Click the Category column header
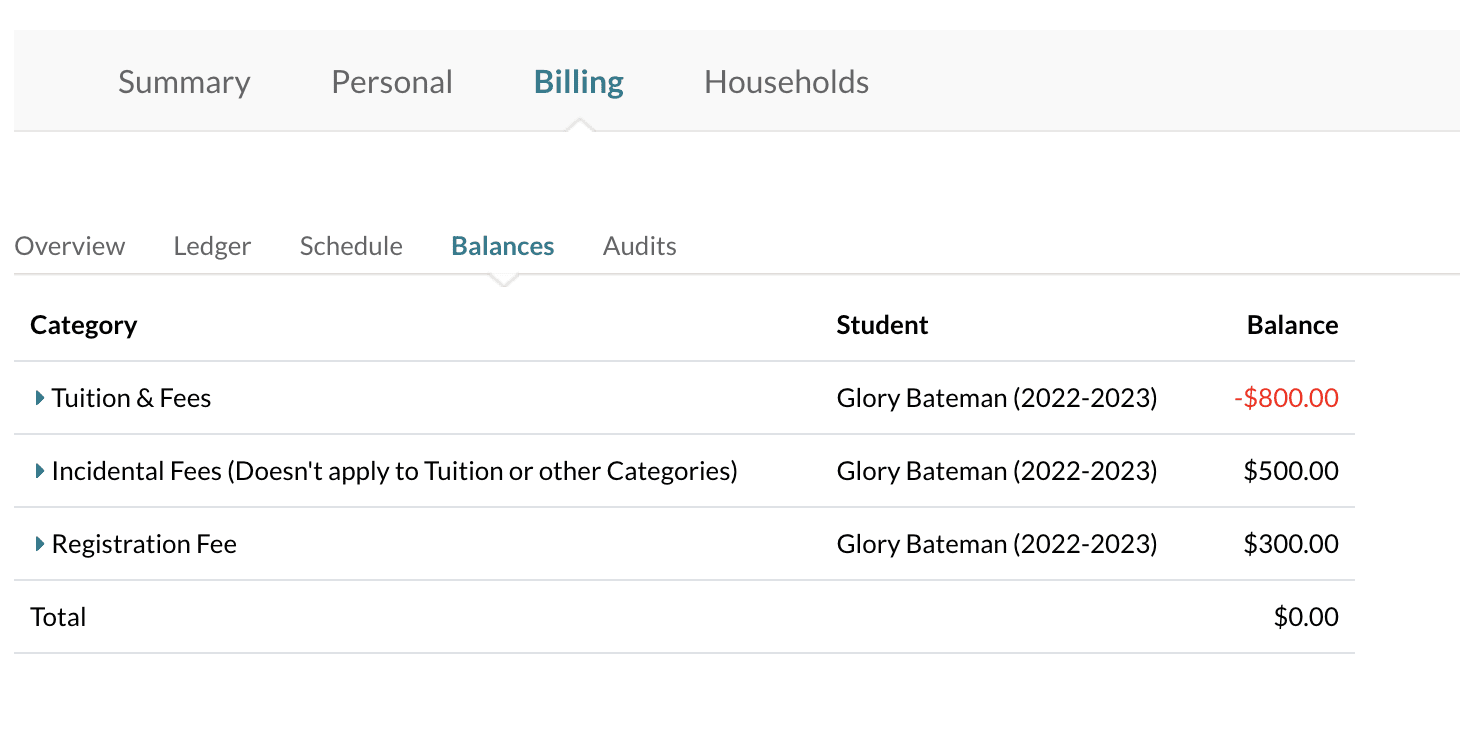The height and width of the screenshot is (730, 1460). [x=84, y=325]
